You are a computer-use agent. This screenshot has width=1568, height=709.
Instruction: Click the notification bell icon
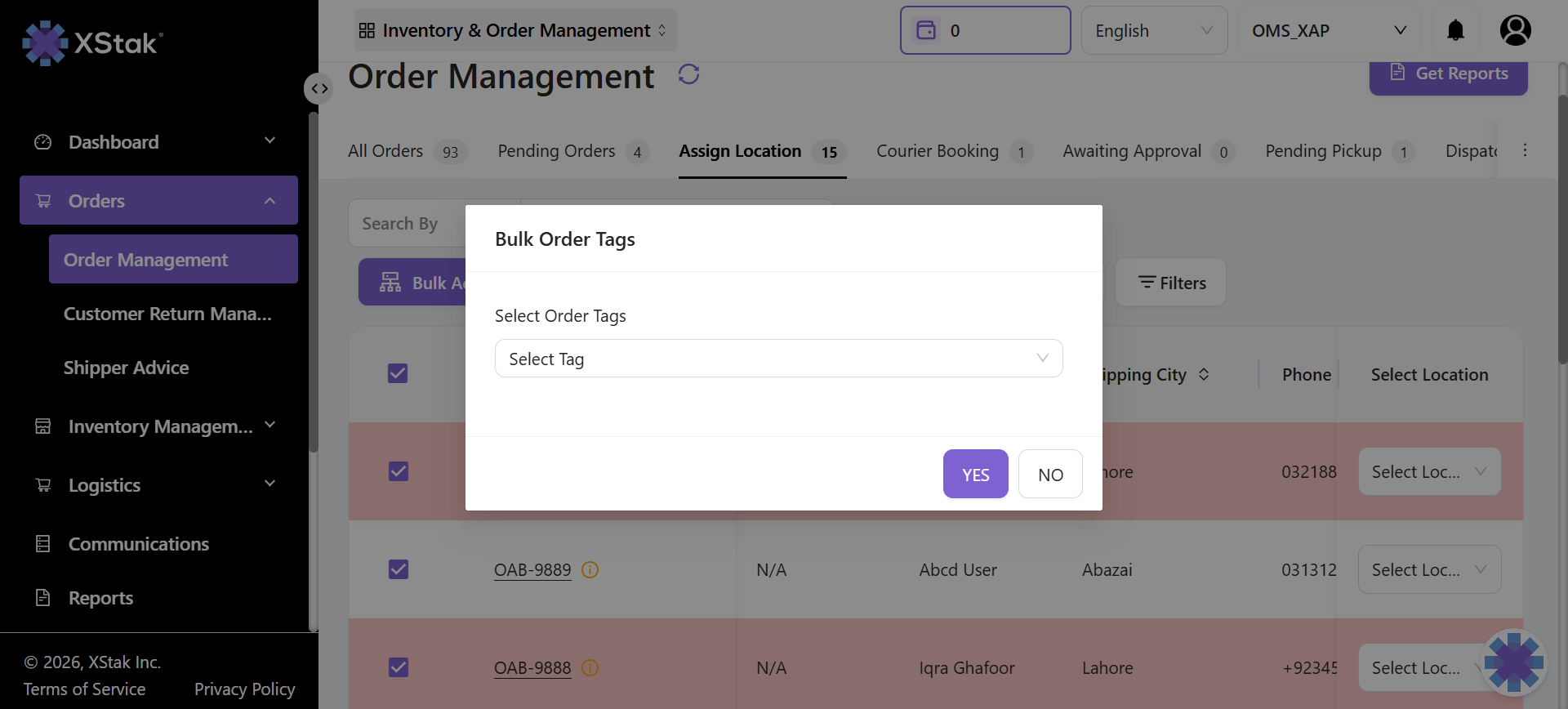click(1455, 31)
